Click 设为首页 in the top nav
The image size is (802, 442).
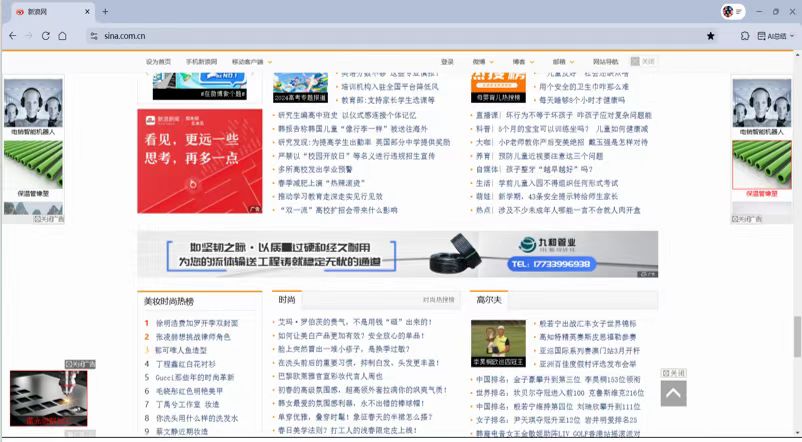[x=158, y=61]
